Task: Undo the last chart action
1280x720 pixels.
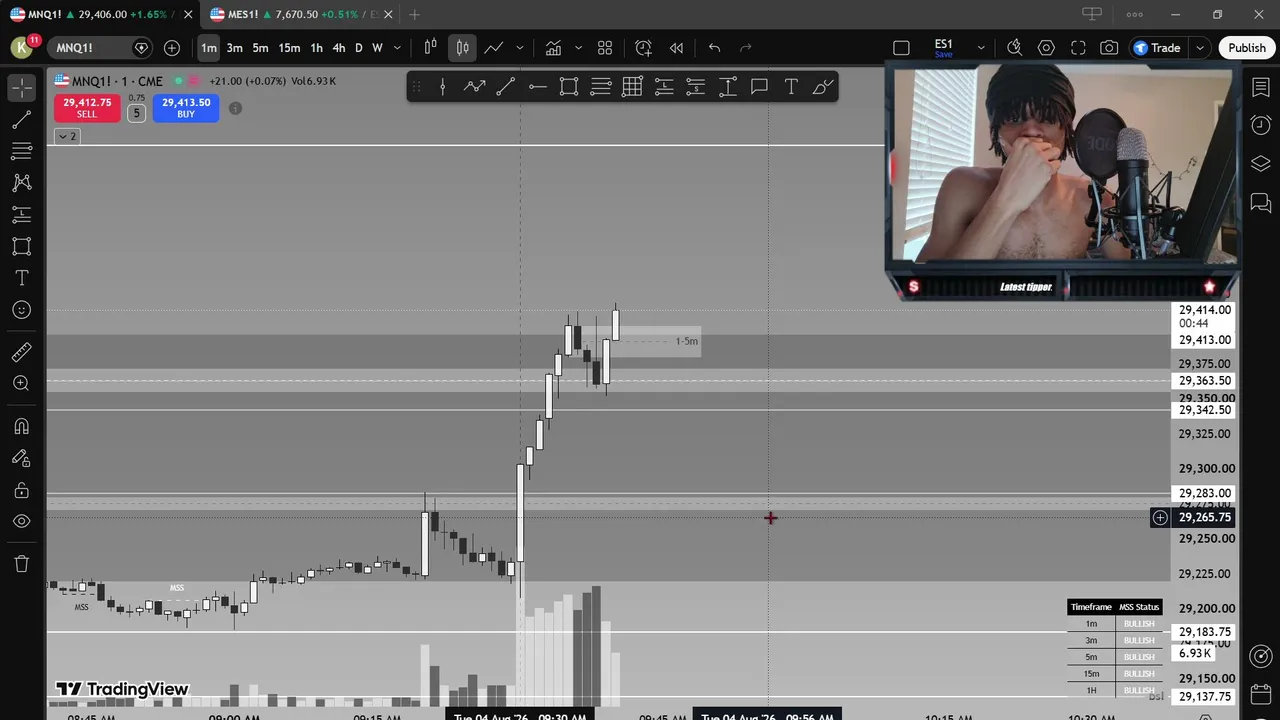Action: tap(714, 48)
